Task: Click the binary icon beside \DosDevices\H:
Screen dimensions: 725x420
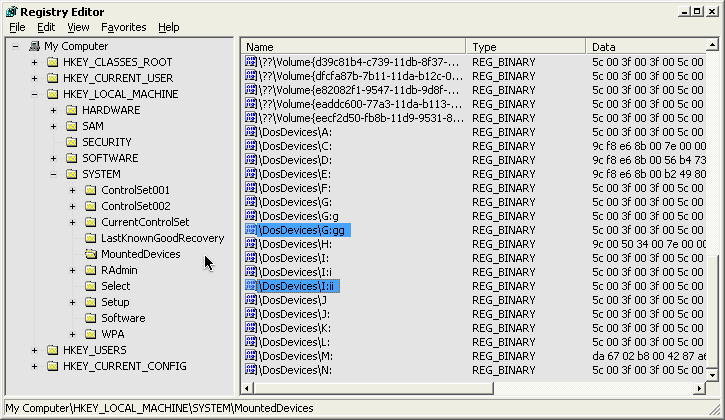Action: (251, 244)
